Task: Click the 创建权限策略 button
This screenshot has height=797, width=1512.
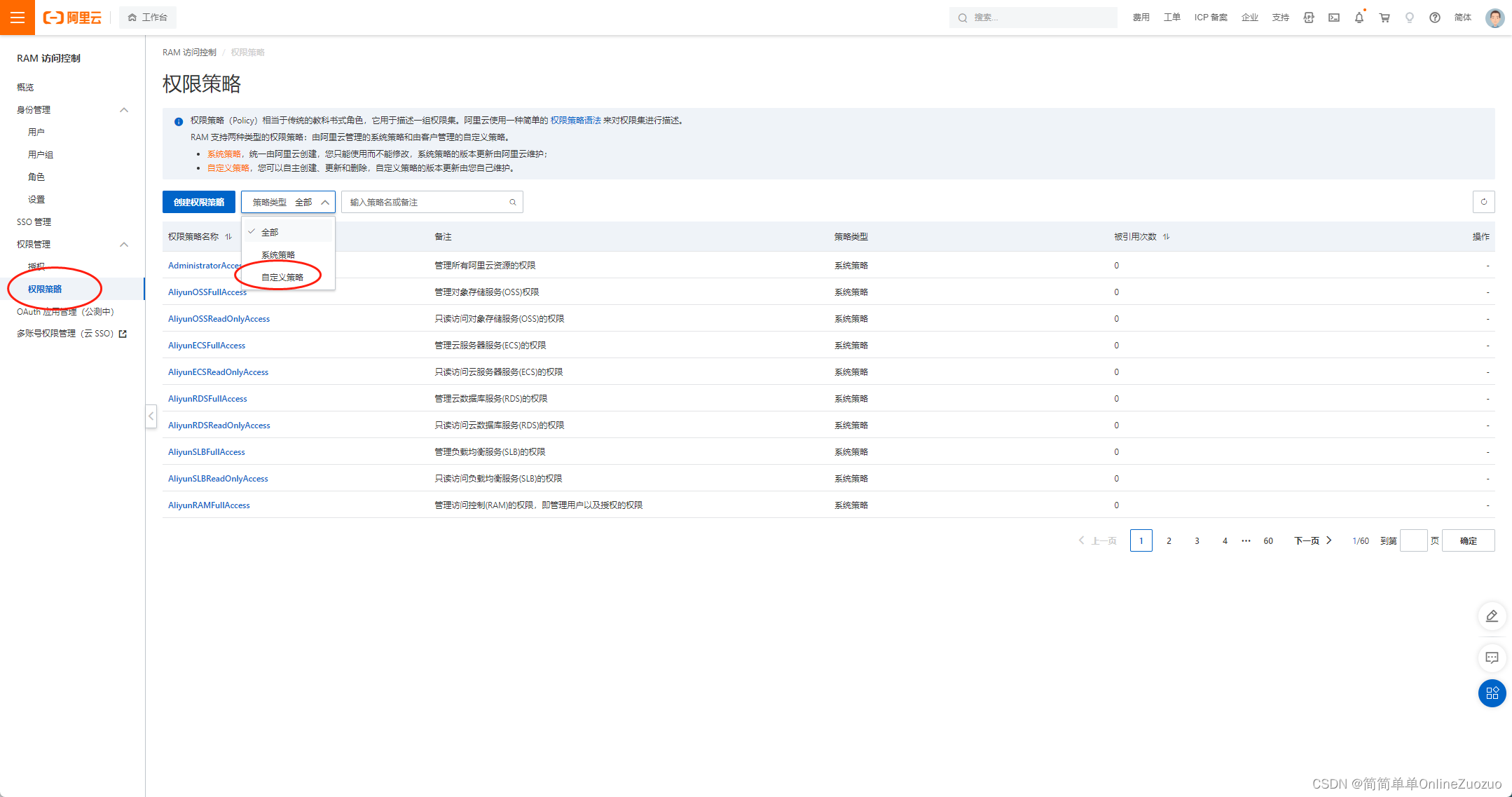Action: pos(199,202)
